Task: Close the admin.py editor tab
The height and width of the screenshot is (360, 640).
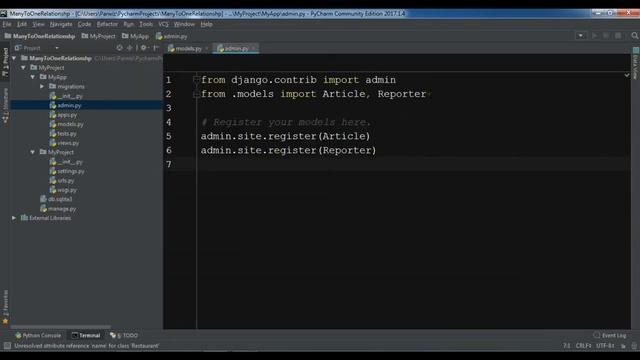Action: pyautogui.click(x=254, y=49)
